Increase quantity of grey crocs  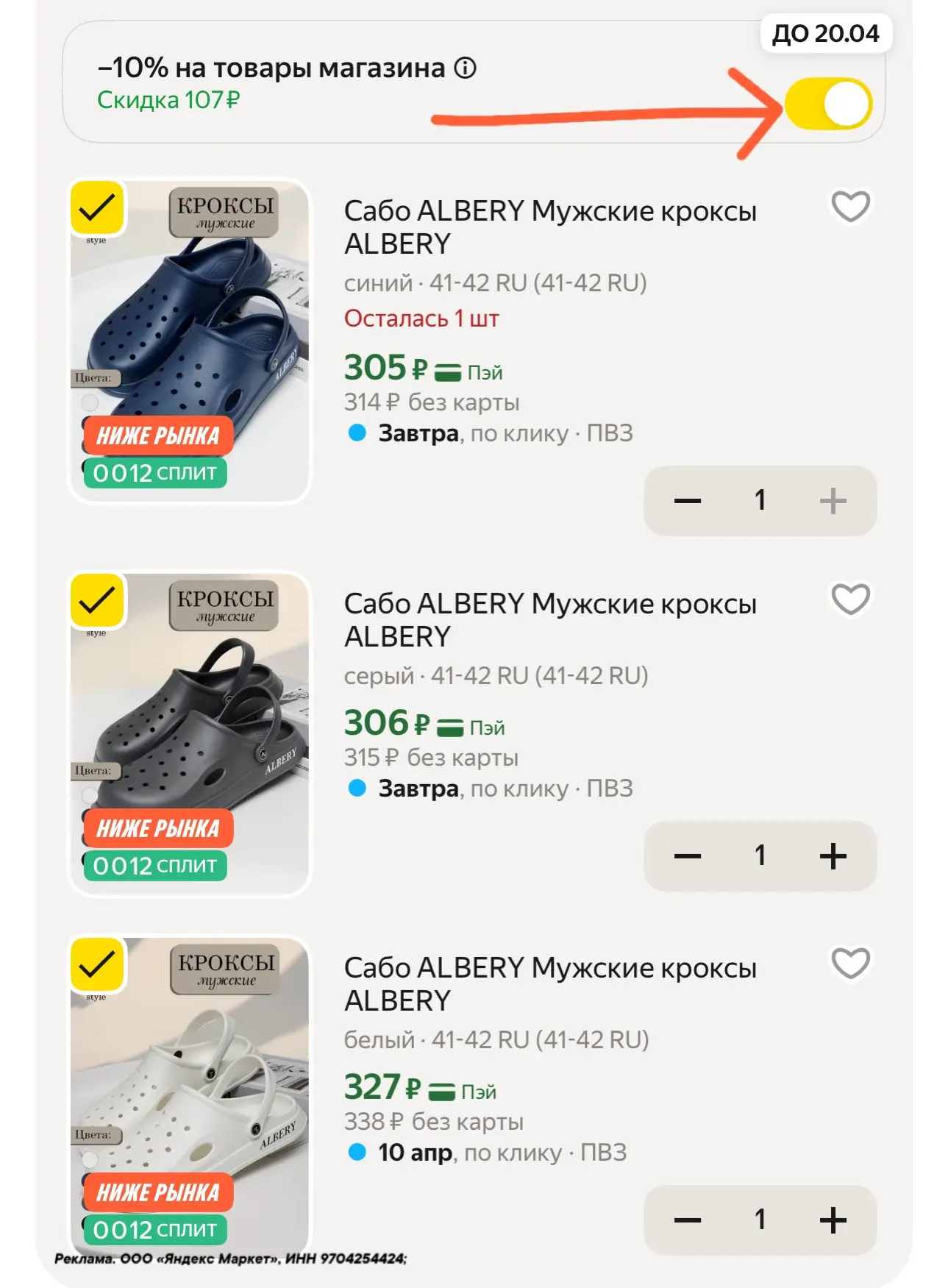coord(833,856)
